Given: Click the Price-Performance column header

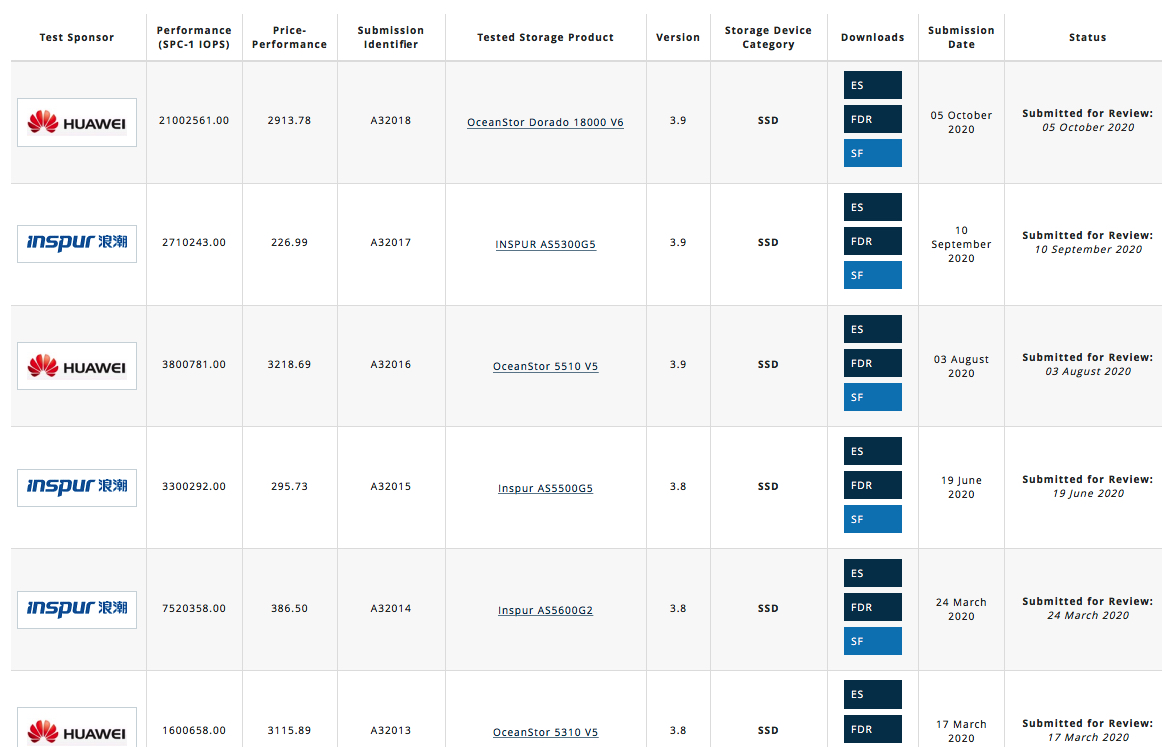Looking at the screenshot, I should (289, 37).
